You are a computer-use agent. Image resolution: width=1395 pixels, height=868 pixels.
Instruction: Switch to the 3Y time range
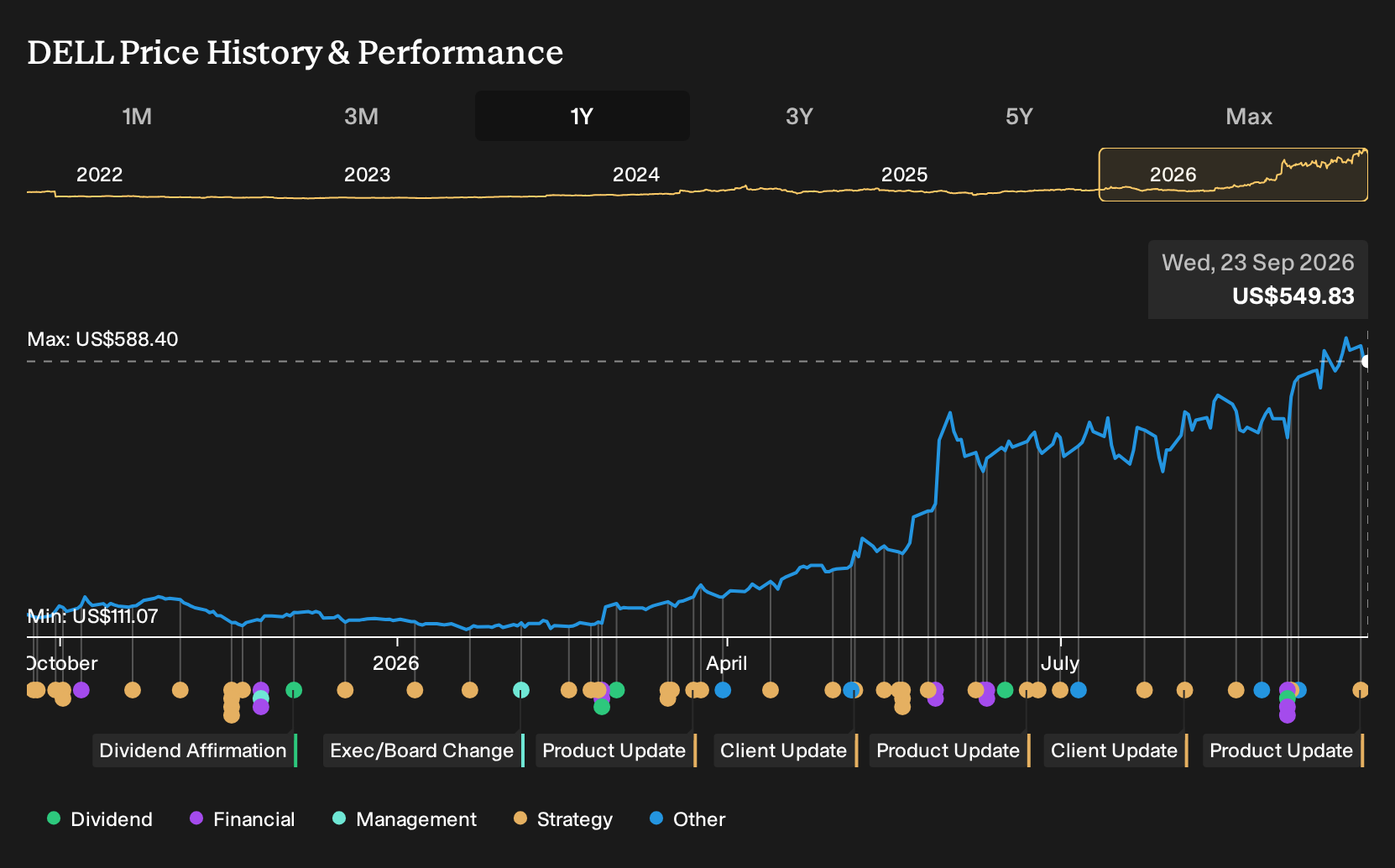(799, 116)
